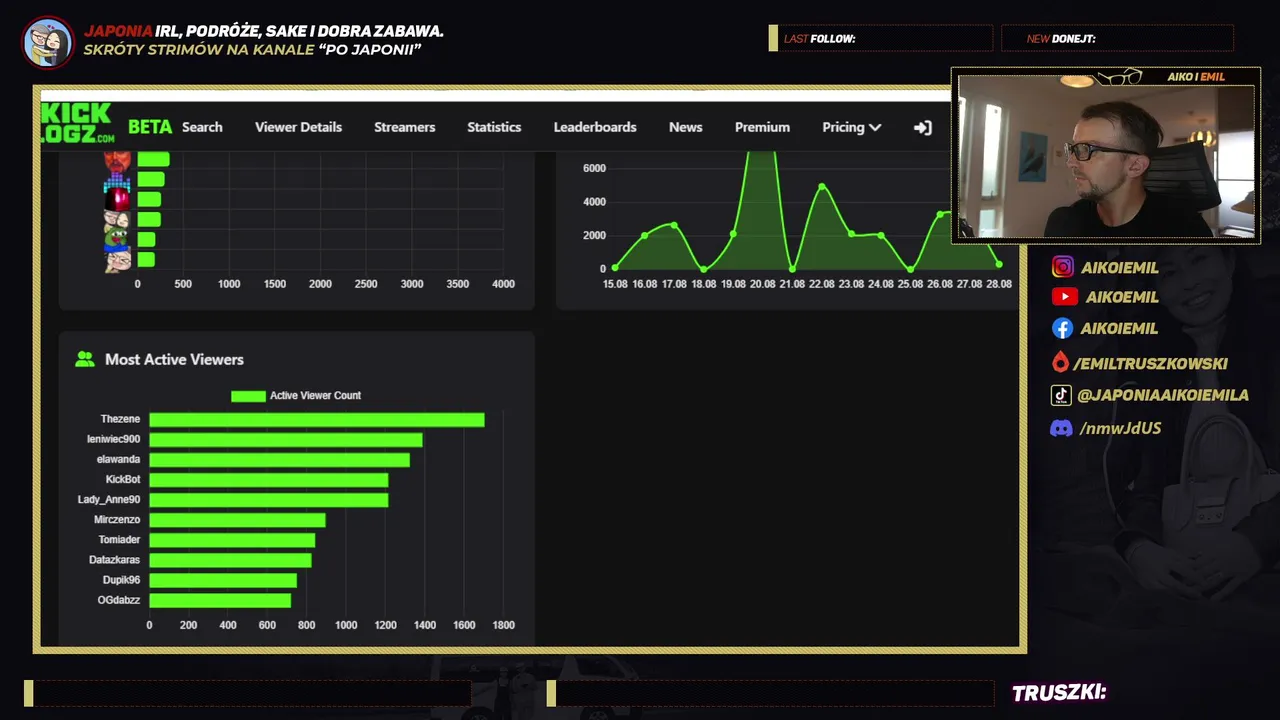This screenshot has width=1280, height=720.
Task: Open the Search page
Action: pos(202,127)
